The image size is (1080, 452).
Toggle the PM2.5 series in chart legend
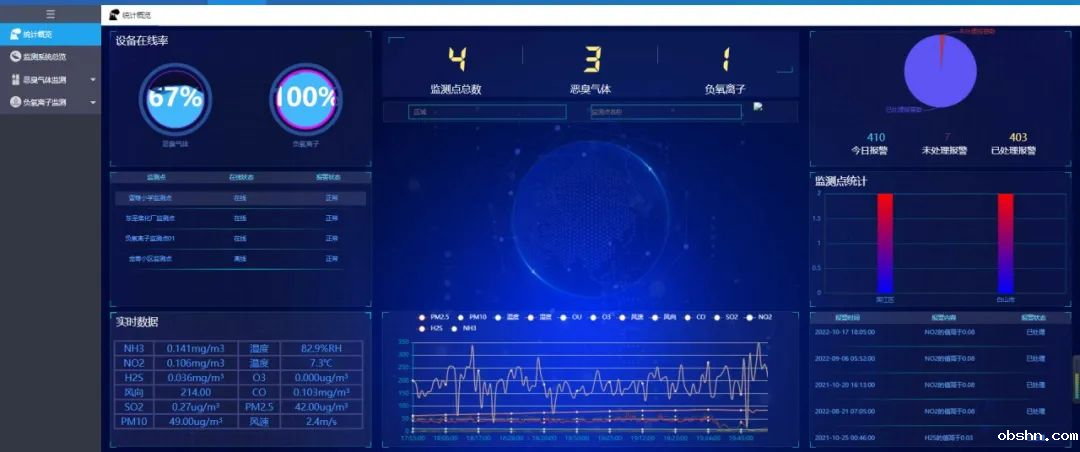point(423,317)
